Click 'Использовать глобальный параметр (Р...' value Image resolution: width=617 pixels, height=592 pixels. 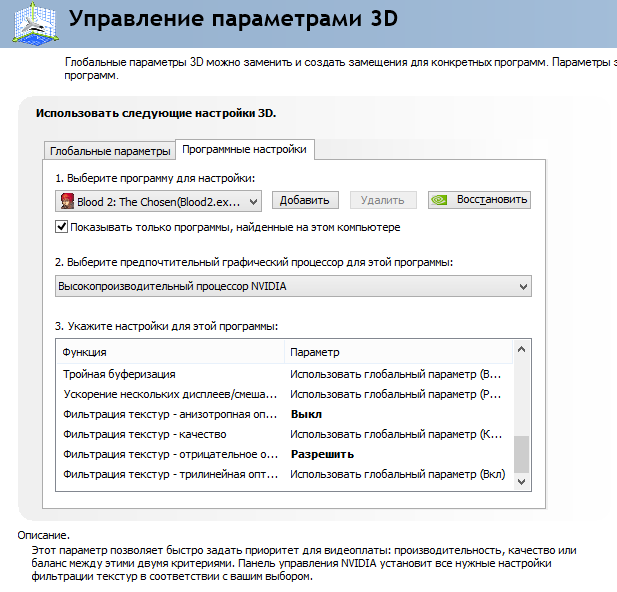[395, 394]
